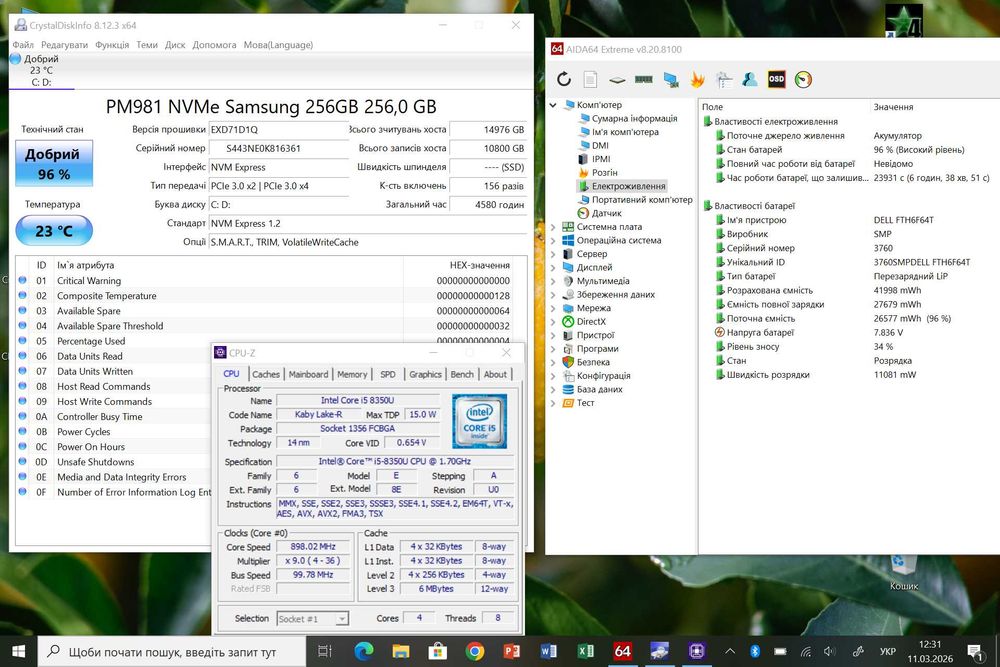Open the Task View taskbar button
Screen dimensions: 1000x667
[x=325, y=651]
